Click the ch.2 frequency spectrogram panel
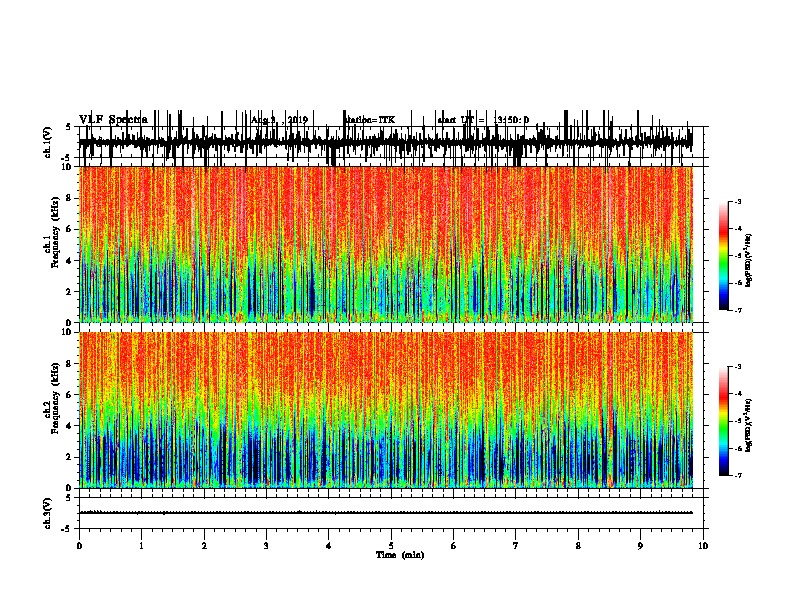792x612 pixels. coord(386,410)
